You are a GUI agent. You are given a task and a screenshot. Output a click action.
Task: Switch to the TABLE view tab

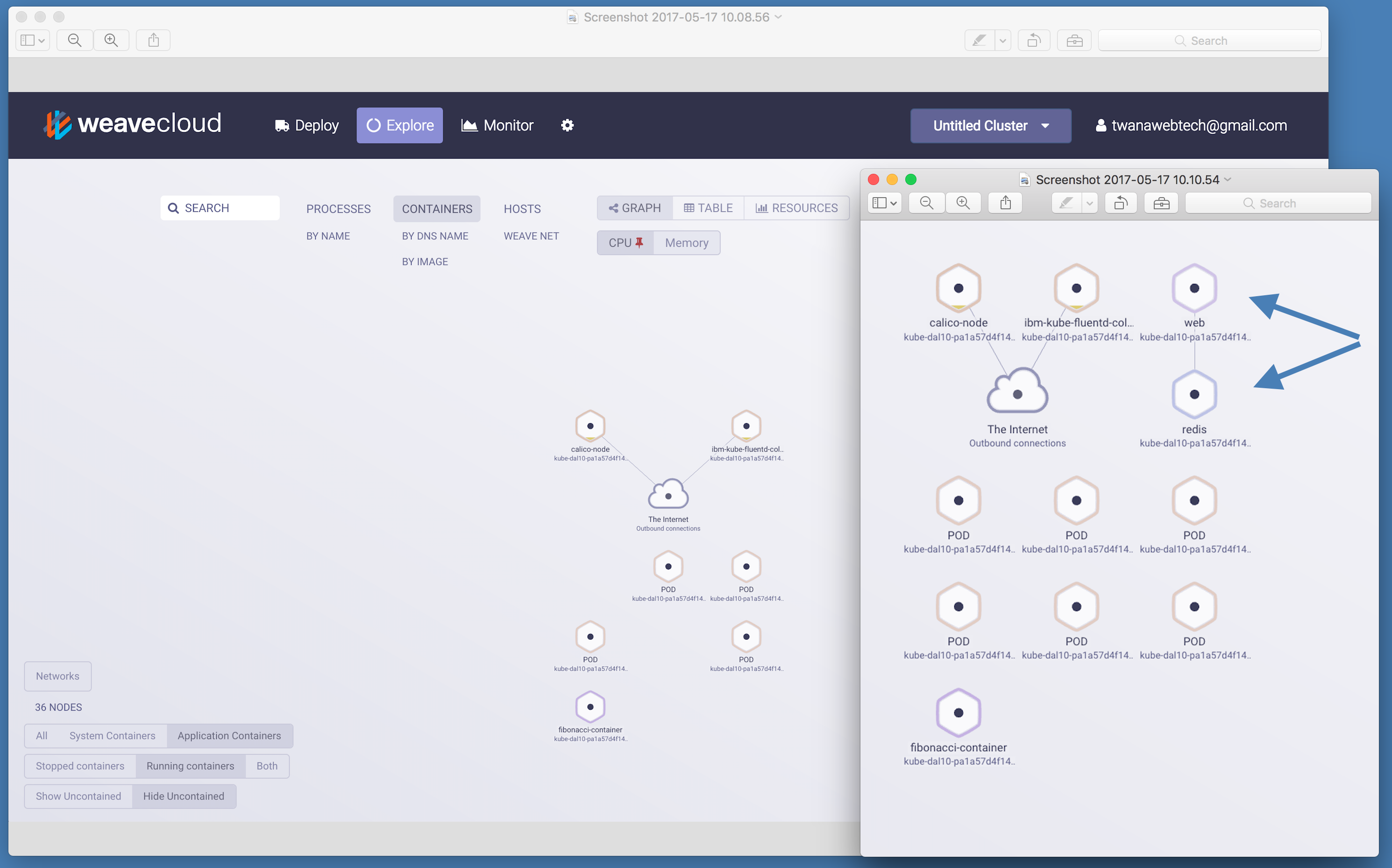pos(708,208)
